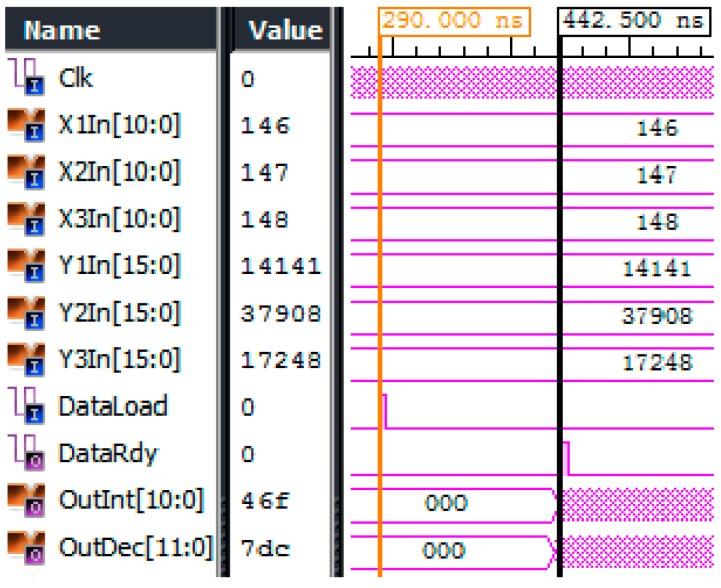Click the Y3In[15:0] bus icon

27,360
